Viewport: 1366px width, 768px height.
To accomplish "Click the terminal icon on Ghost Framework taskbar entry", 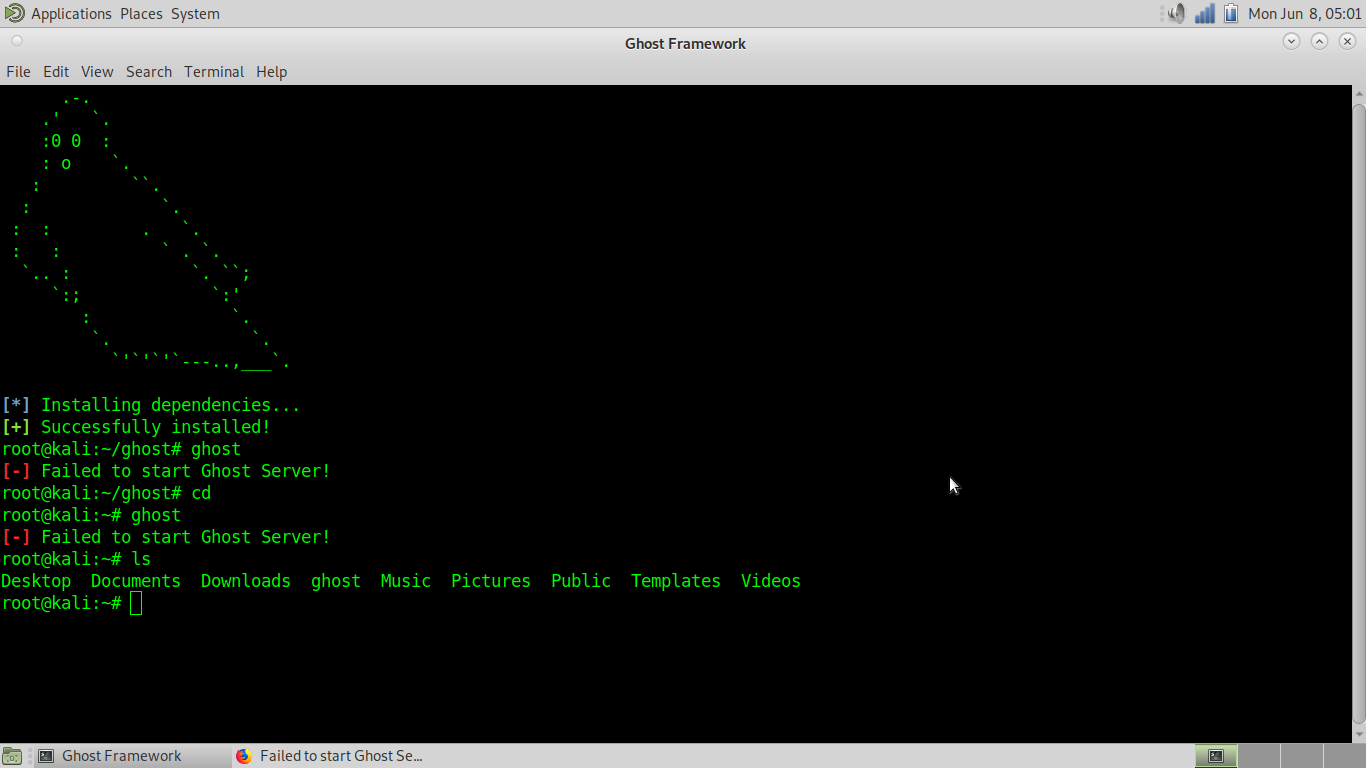I will click(44, 755).
